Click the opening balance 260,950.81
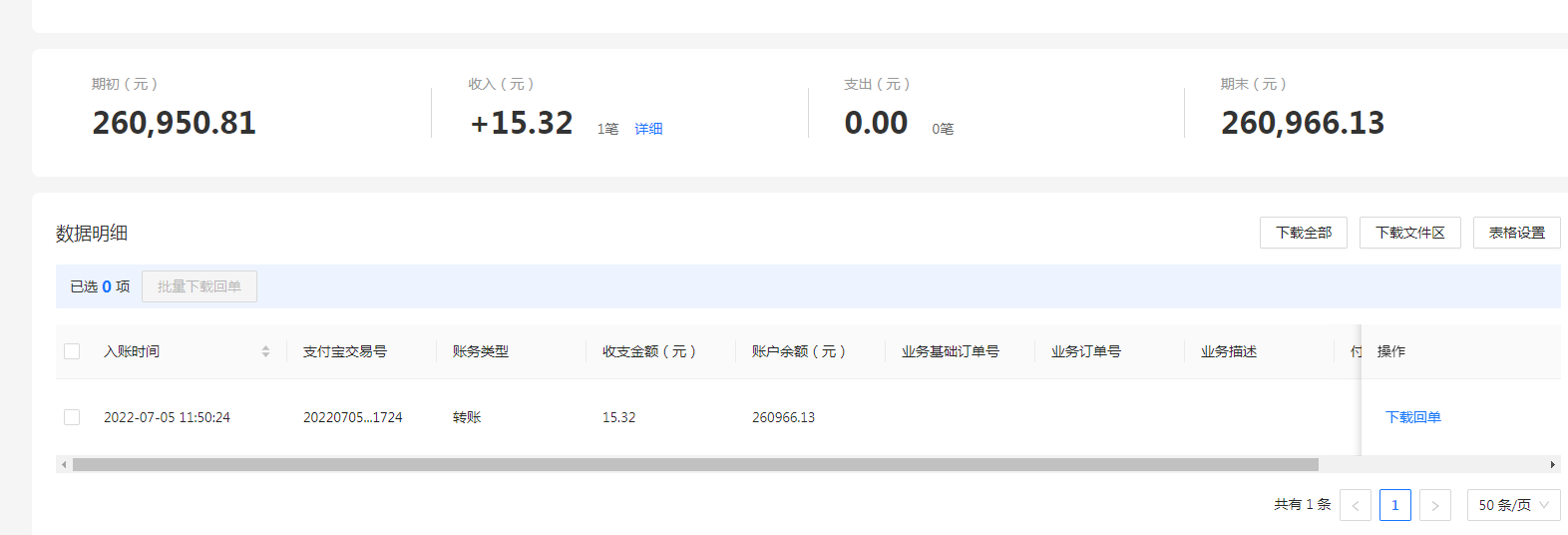1568x535 pixels. (175, 123)
